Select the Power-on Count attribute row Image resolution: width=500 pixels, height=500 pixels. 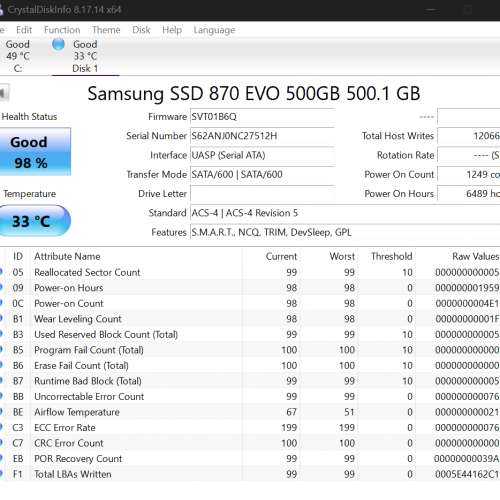click(250, 303)
